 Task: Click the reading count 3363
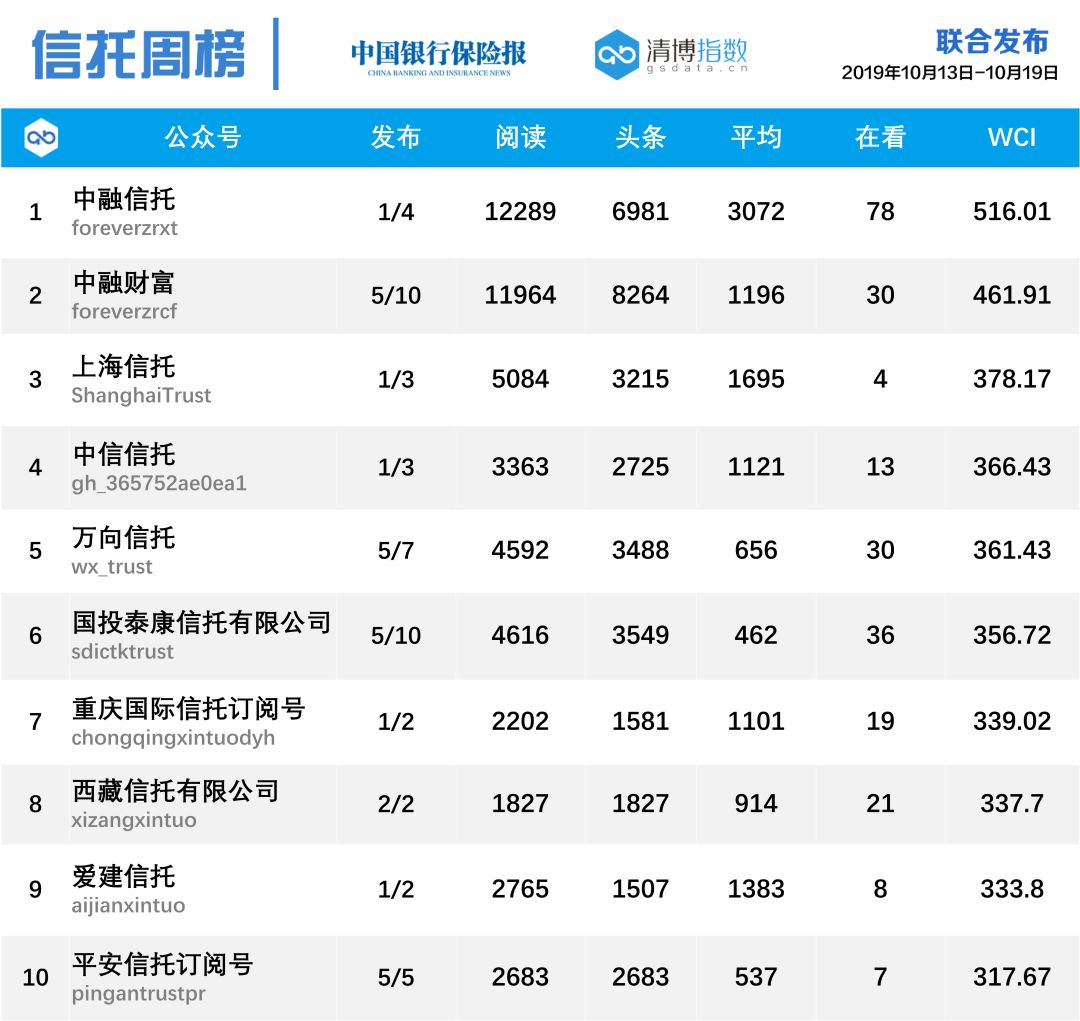520,467
